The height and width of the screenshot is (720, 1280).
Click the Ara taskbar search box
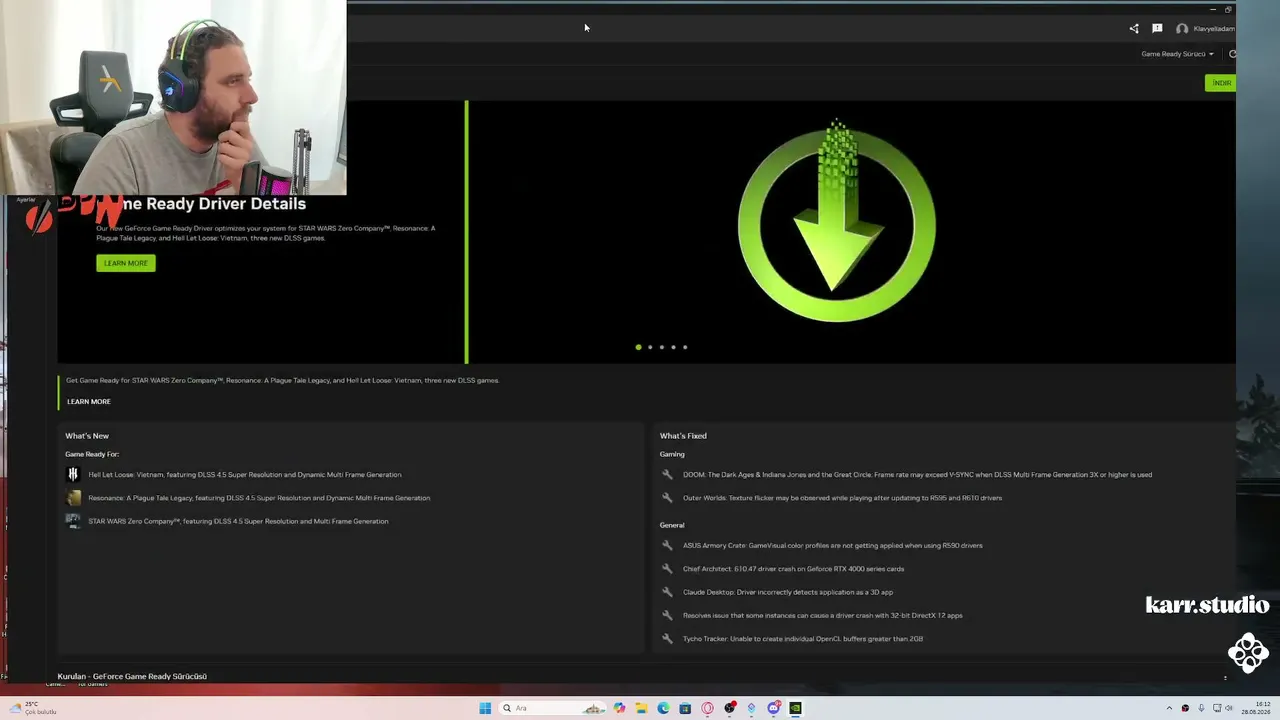point(553,708)
